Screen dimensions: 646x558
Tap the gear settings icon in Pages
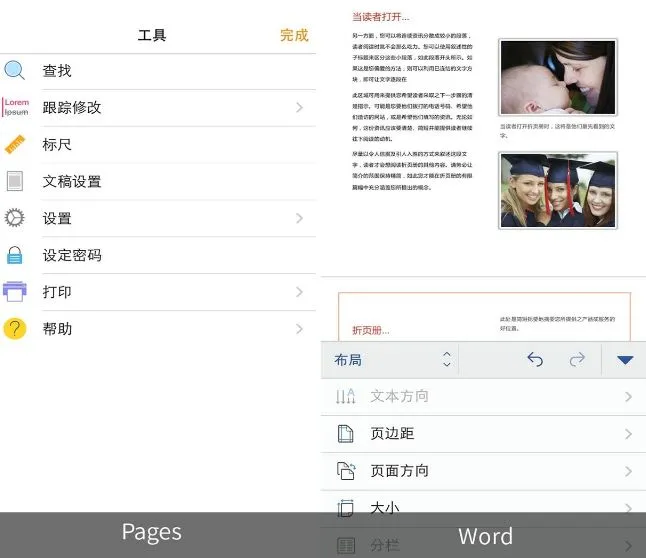pyautogui.click(x=14, y=218)
